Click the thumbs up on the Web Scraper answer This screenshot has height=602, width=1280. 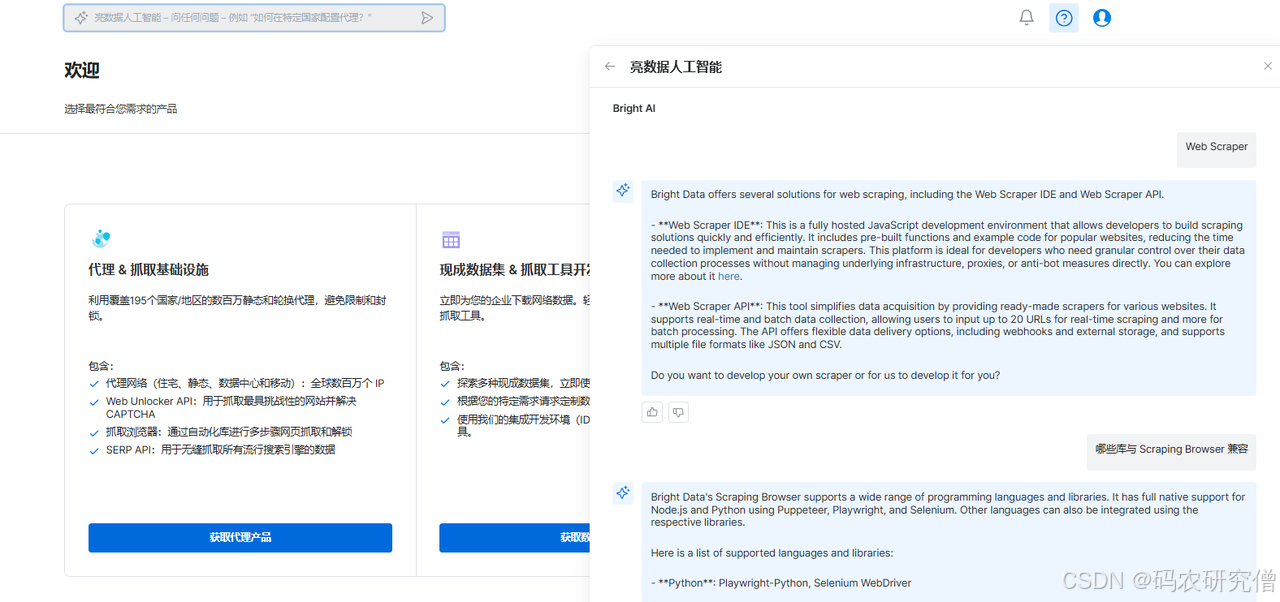pos(652,412)
